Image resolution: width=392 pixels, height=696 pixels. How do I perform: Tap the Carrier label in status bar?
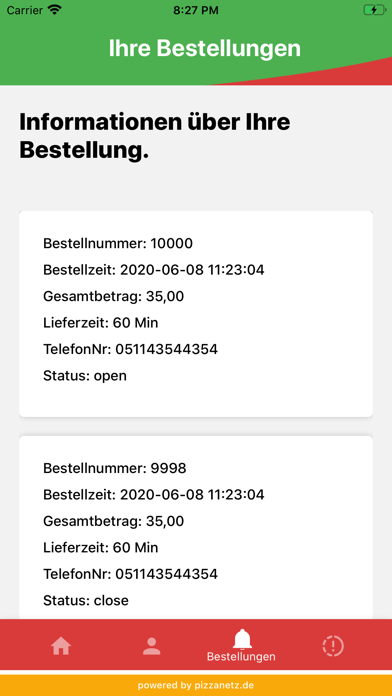point(24,10)
